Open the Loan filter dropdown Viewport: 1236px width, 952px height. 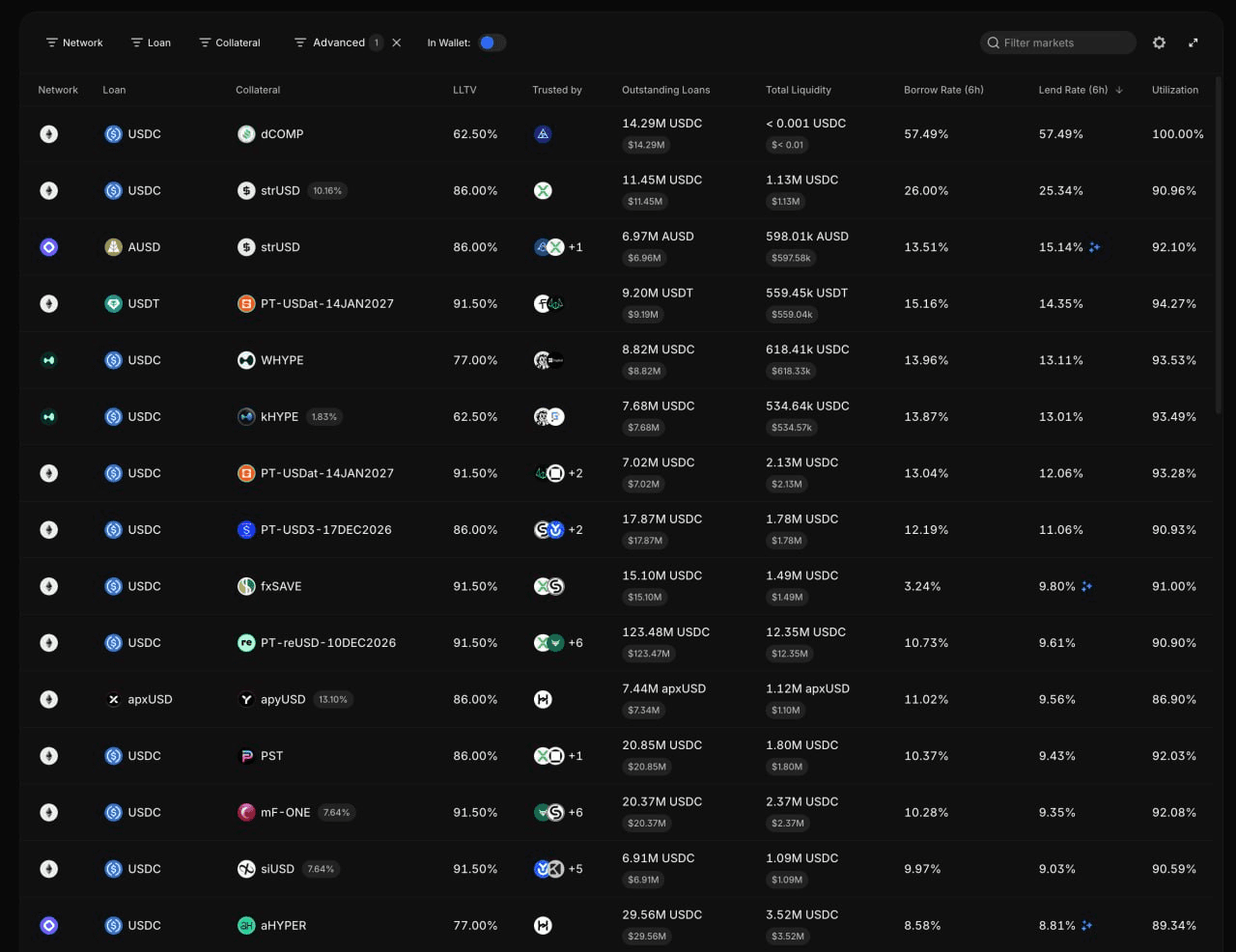click(151, 42)
